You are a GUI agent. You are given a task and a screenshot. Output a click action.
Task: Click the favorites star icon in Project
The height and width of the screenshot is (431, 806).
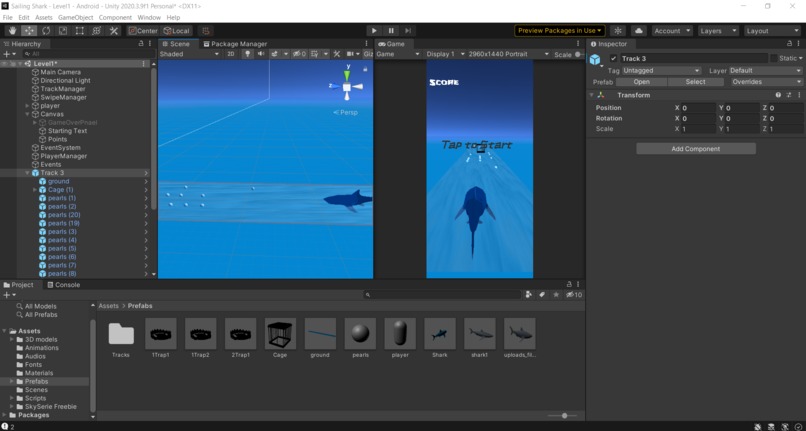pos(556,295)
